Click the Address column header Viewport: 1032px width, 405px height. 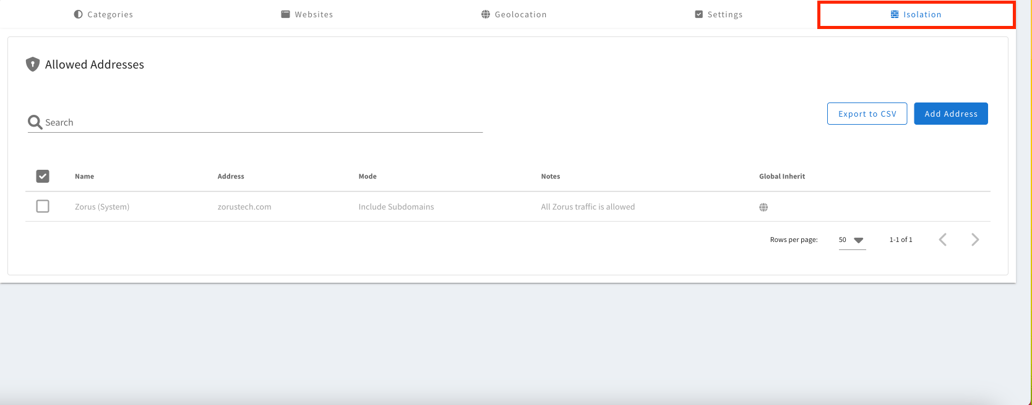(231, 176)
